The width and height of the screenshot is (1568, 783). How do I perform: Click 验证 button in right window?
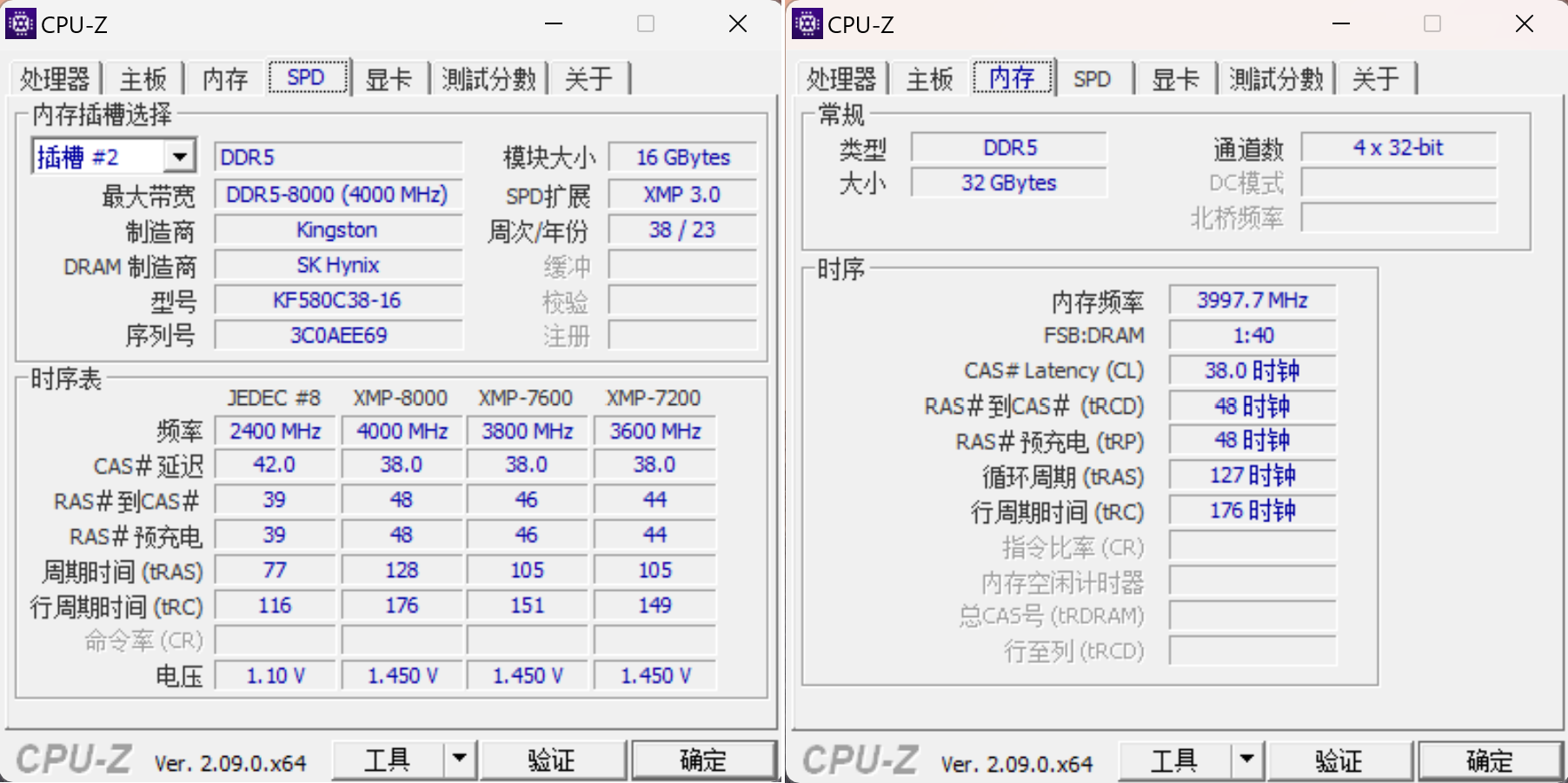(1339, 760)
